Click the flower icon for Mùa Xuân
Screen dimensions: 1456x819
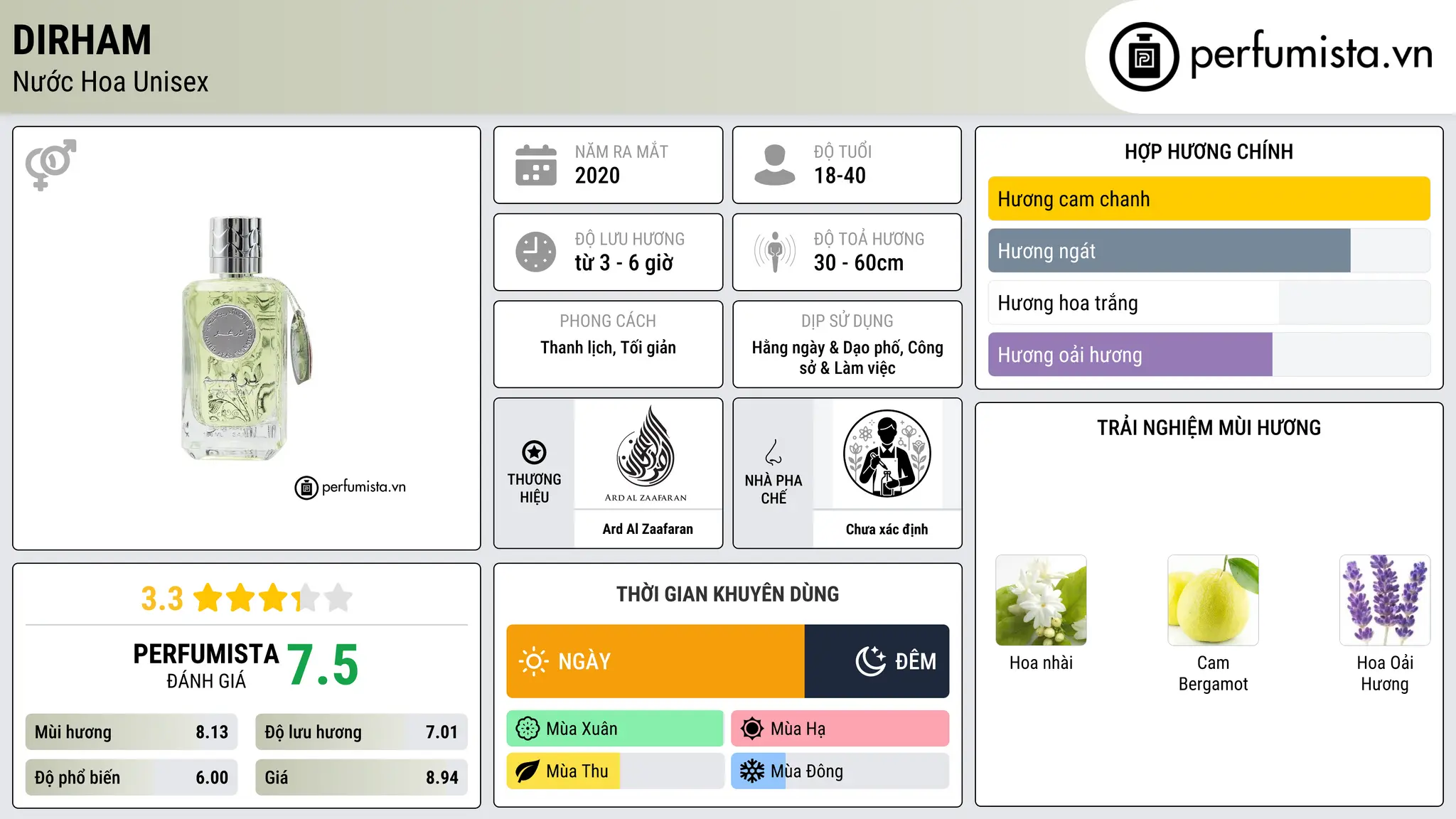click(x=528, y=729)
